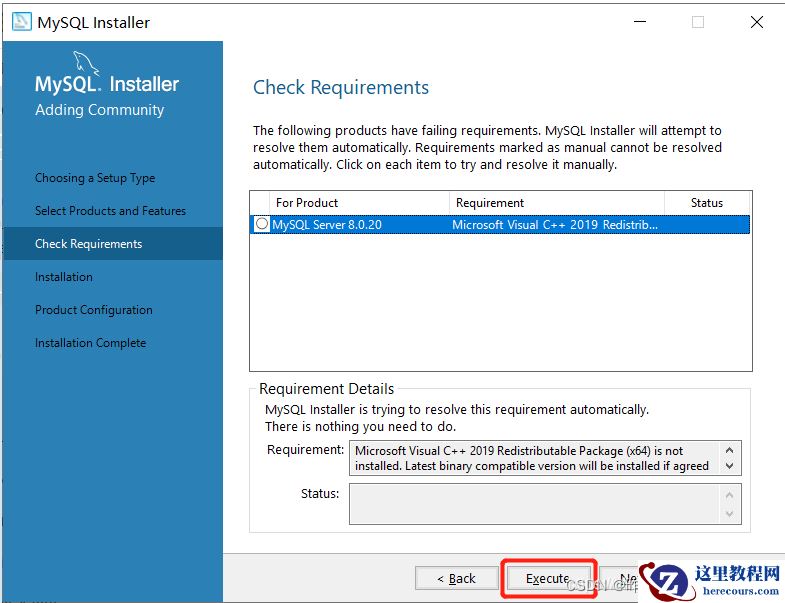
Task: Click the MySQL dolphin logo in sidebar
Action: pos(86,63)
